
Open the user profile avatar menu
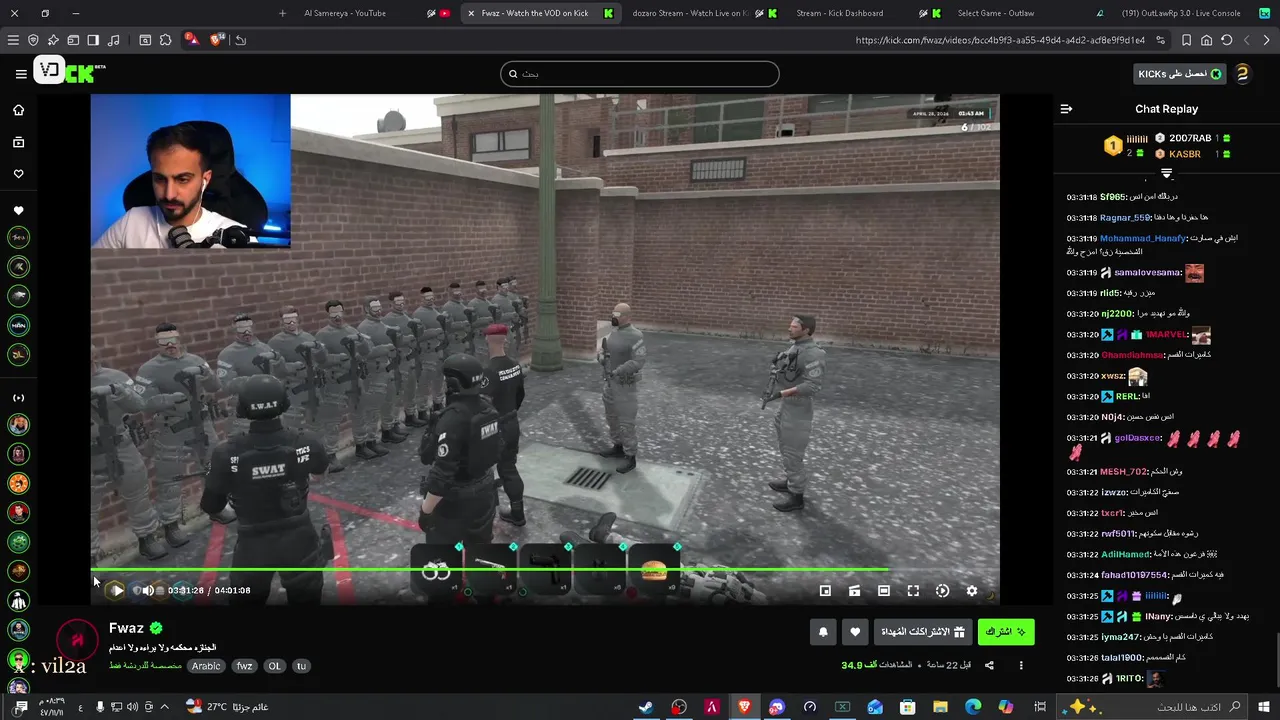click(1242, 73)
